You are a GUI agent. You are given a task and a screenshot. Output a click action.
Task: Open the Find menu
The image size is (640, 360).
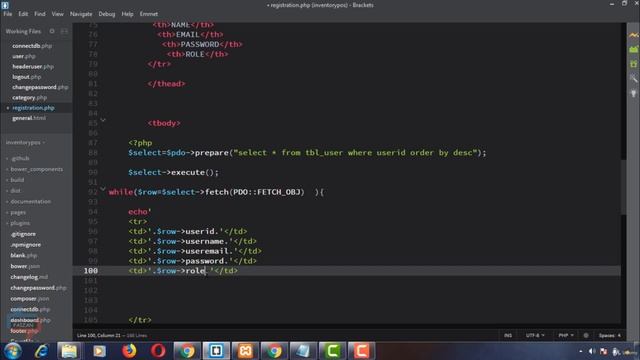coord(40,14)
